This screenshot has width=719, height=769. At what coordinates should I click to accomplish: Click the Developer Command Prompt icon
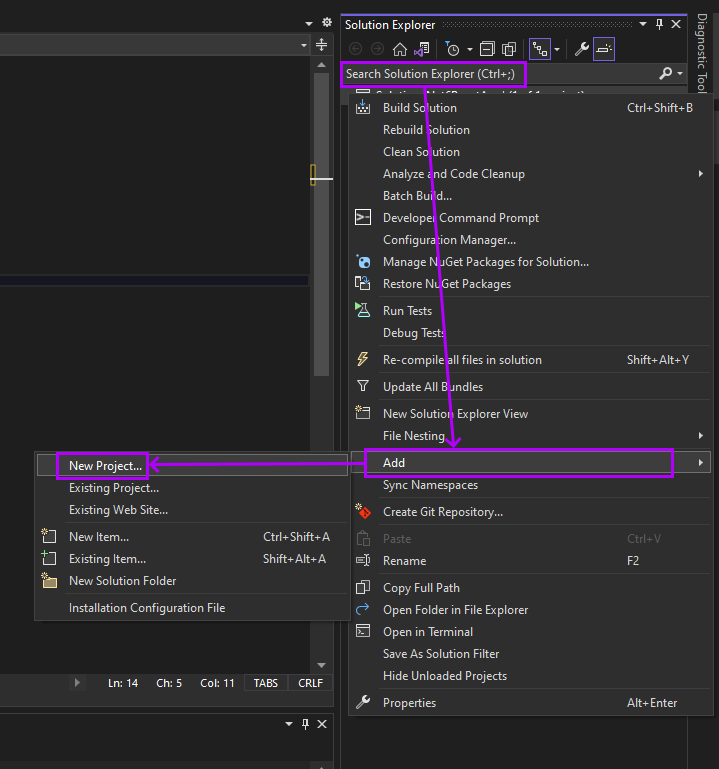pyautogui.click(x=363, y=217)
